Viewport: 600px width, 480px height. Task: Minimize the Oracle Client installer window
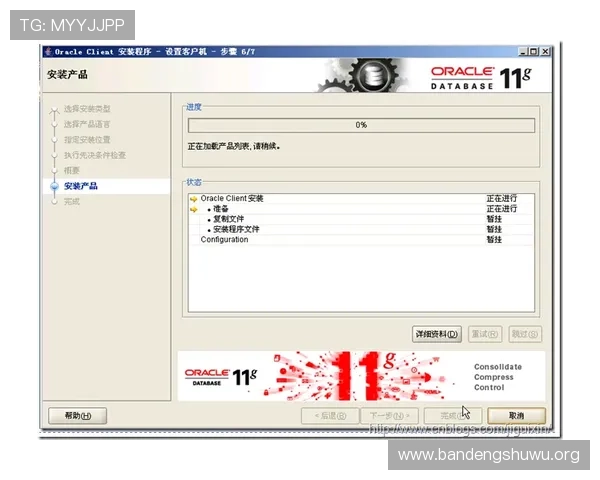(x=522, y=51)
